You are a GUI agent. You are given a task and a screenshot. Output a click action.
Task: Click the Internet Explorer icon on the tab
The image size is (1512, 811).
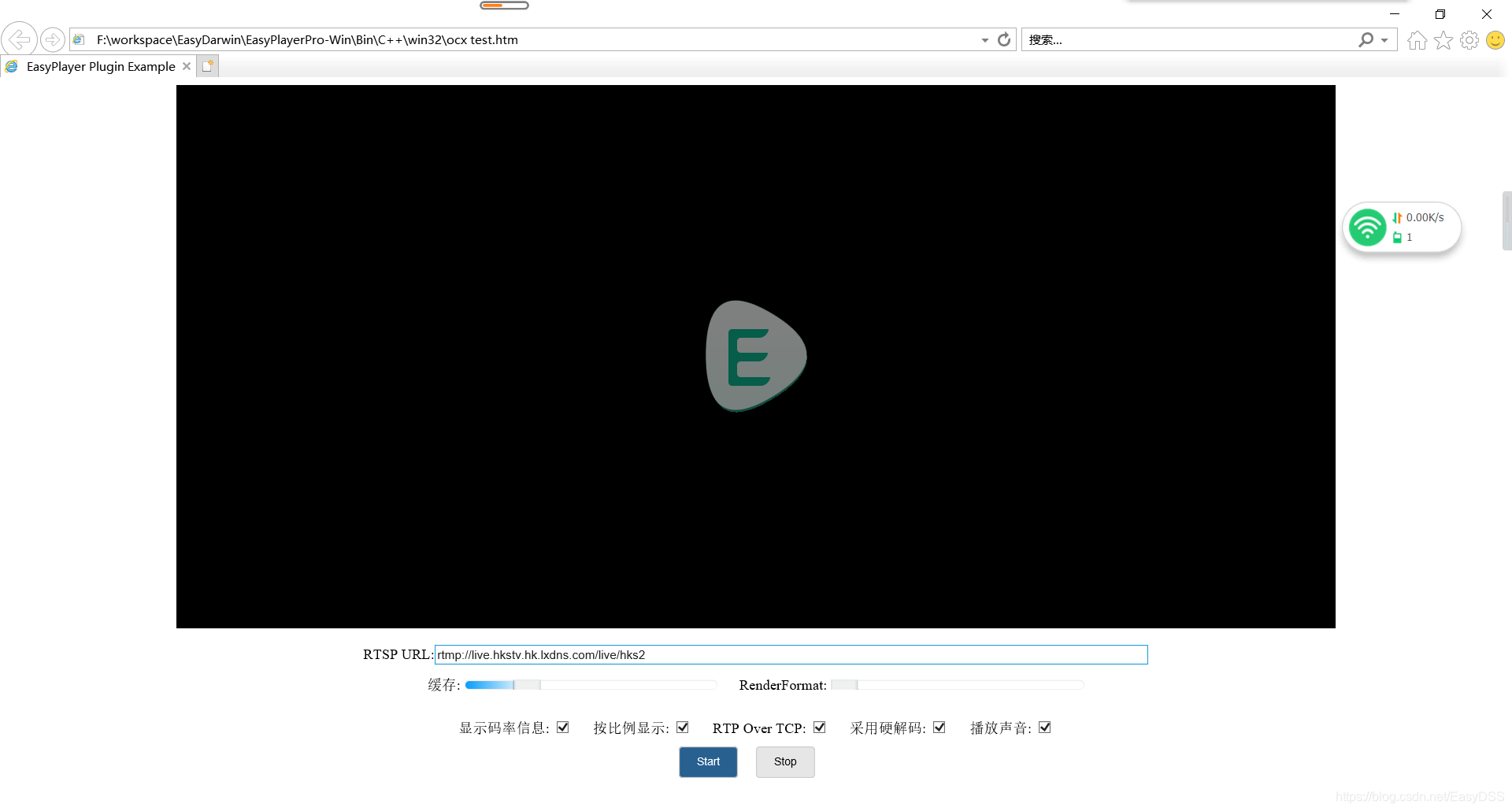pyautogui.click(x=12, y=67)
